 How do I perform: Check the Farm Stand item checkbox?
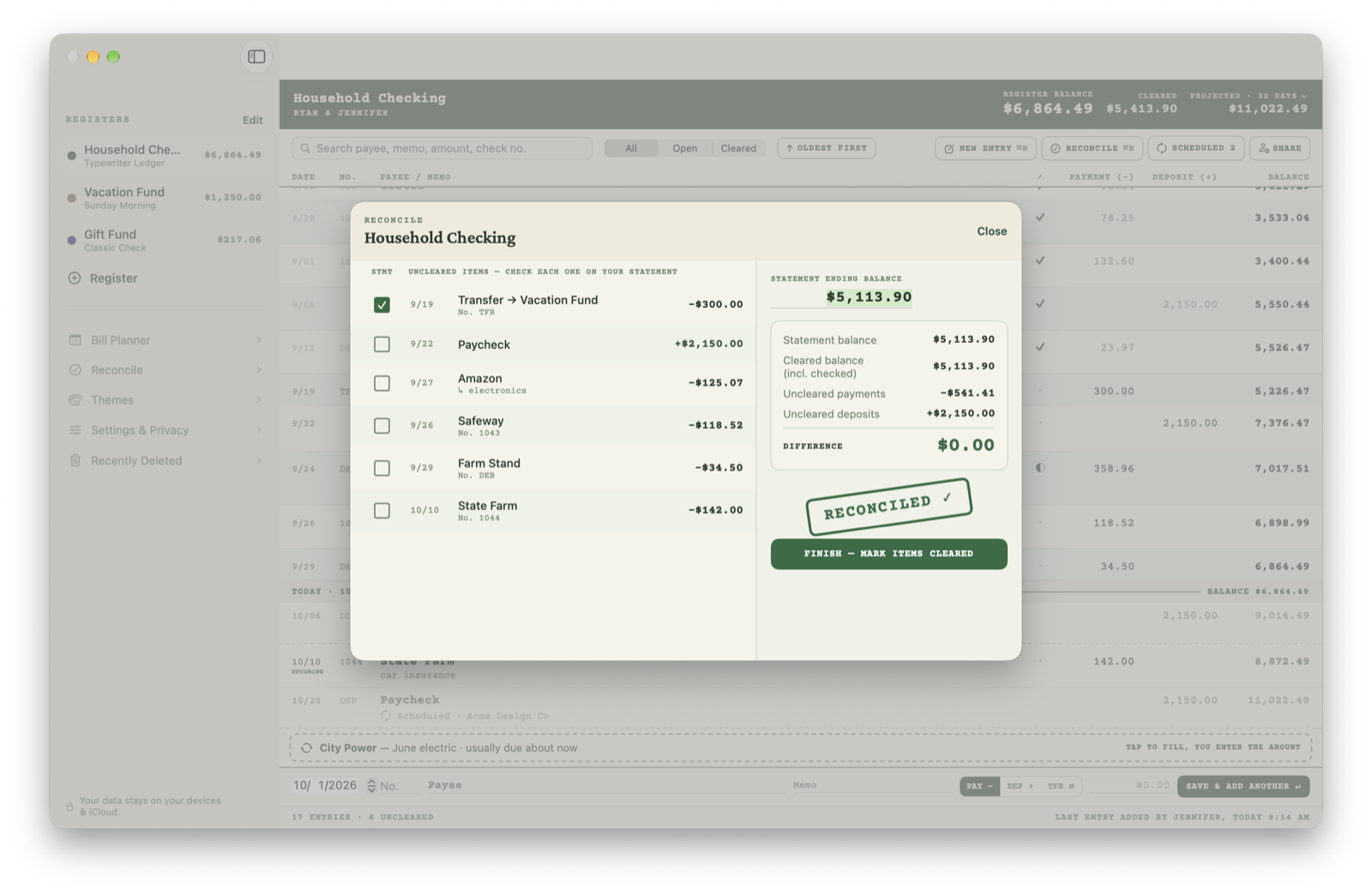pyautogui.click(x=382, y=468)
